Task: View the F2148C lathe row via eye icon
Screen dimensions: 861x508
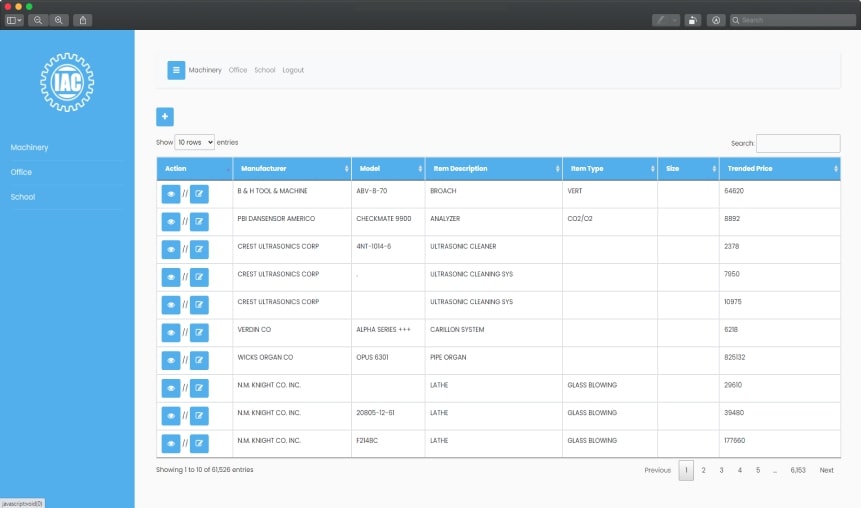Action: point(171,443)
